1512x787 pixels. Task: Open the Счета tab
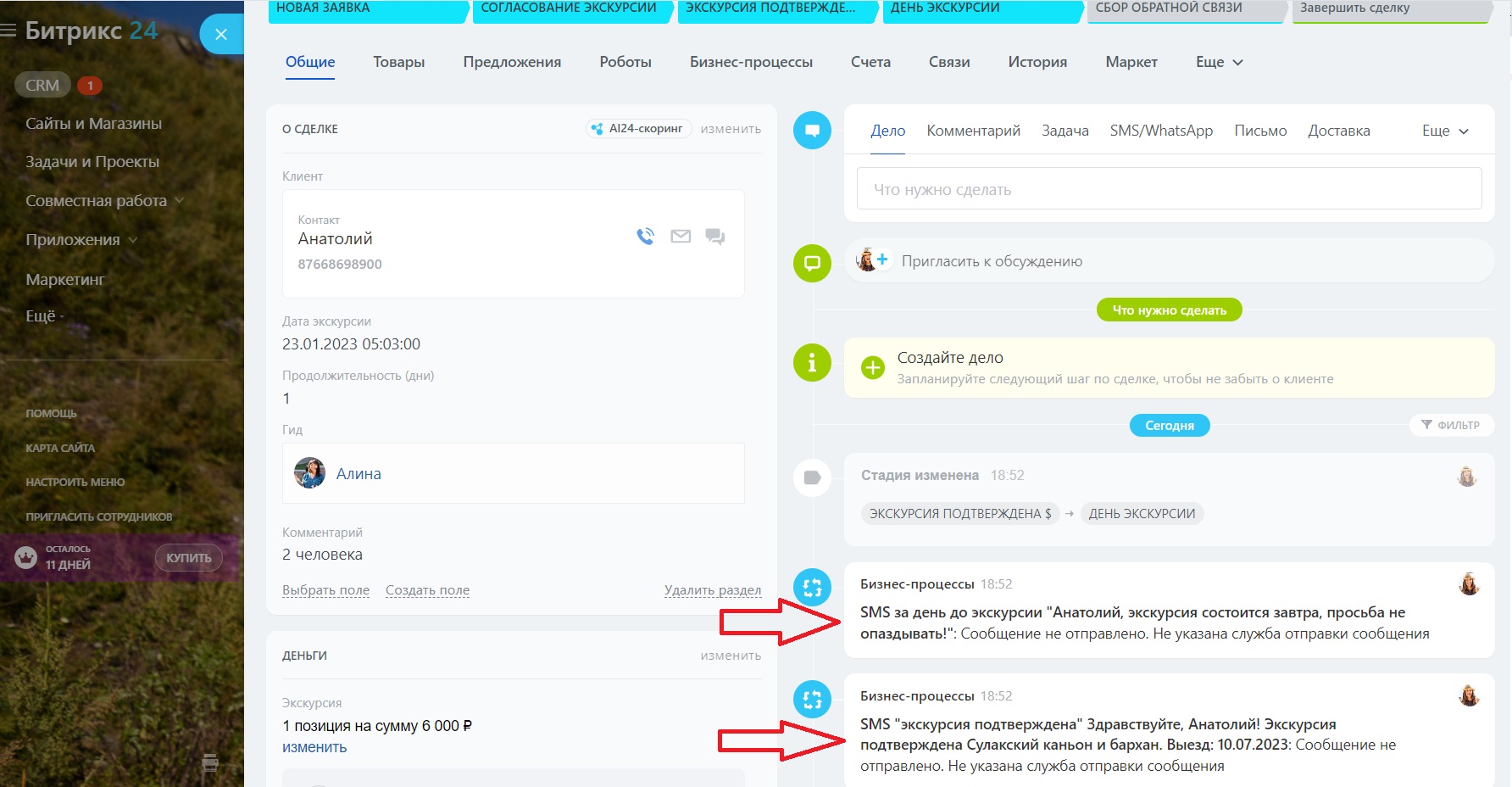click(x=870, y=62)
